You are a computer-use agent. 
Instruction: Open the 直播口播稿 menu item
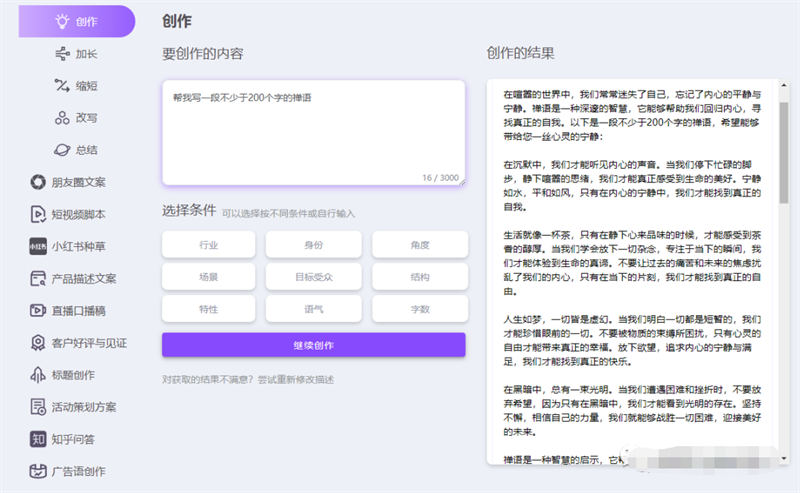pos(78,310)
